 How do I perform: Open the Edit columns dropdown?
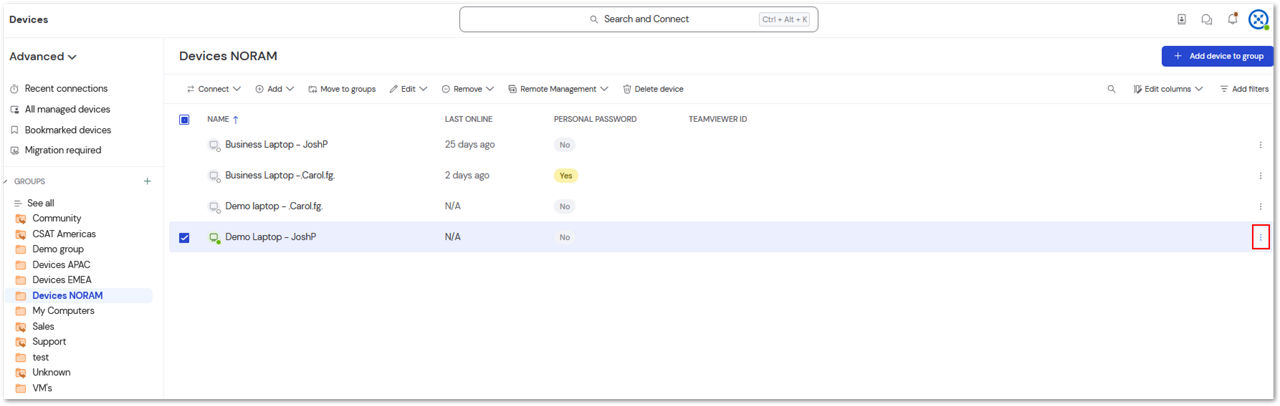coord(1168,89)
